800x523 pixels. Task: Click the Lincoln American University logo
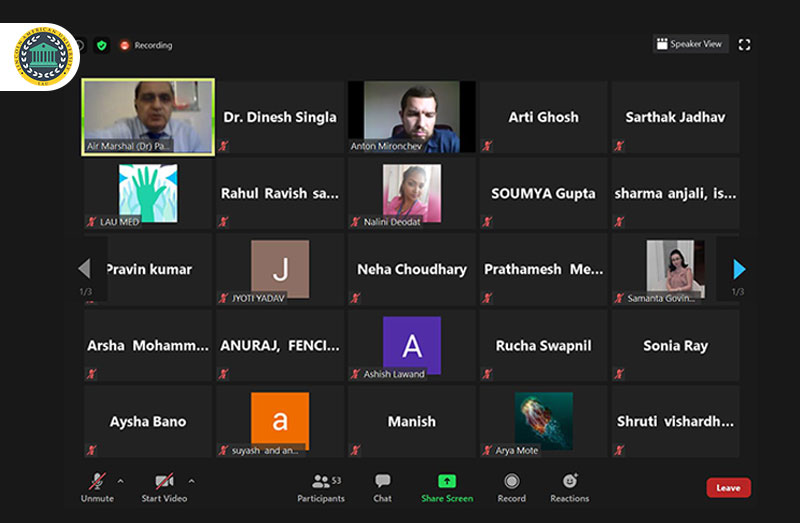43,57
